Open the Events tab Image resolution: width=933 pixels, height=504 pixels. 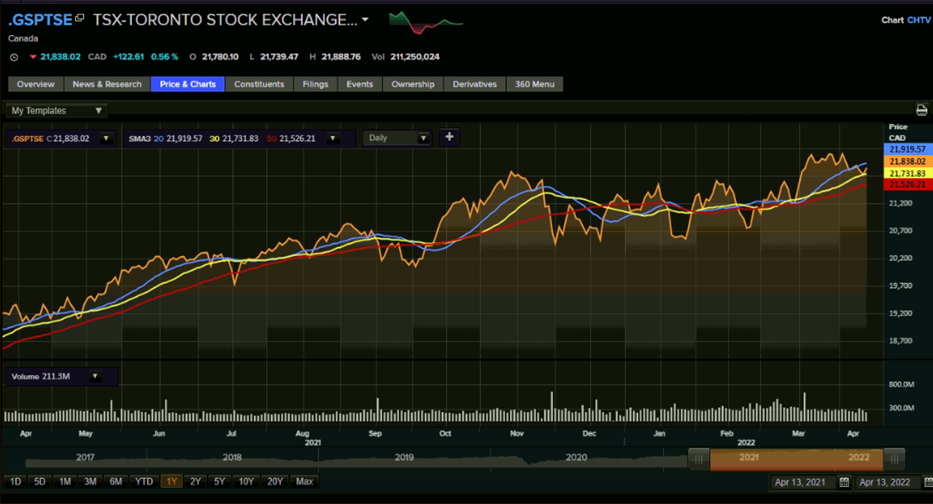tap(360, 84)
